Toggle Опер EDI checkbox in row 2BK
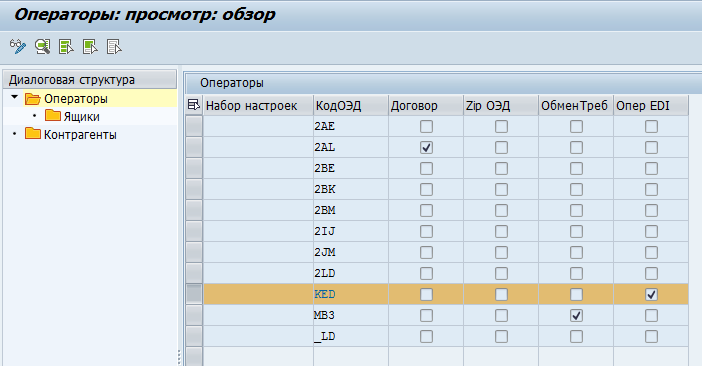The width and height of the screenshot is (702, 366). (651, 190)
